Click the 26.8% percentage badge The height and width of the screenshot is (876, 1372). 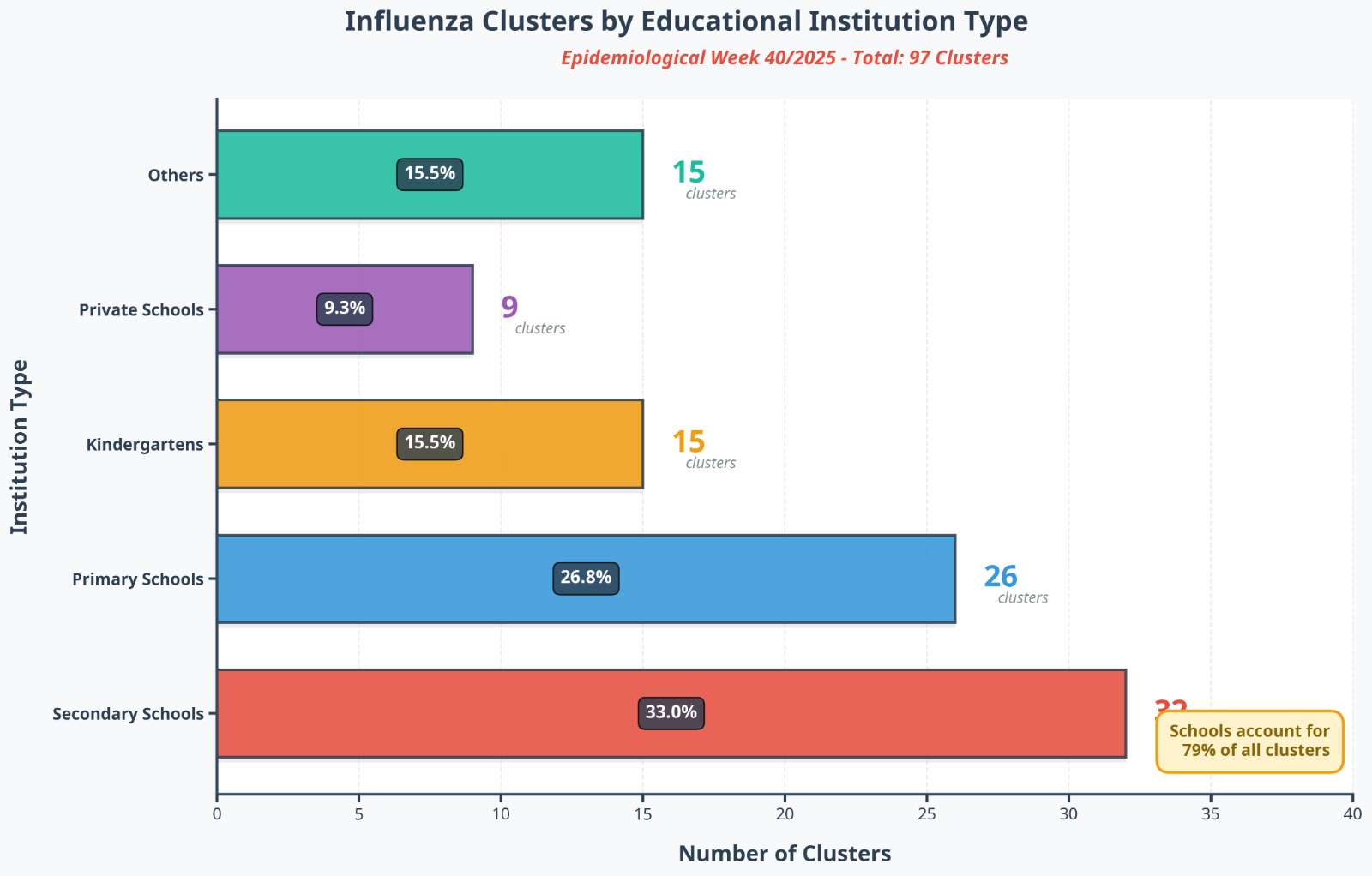click(x=586, y=579)
